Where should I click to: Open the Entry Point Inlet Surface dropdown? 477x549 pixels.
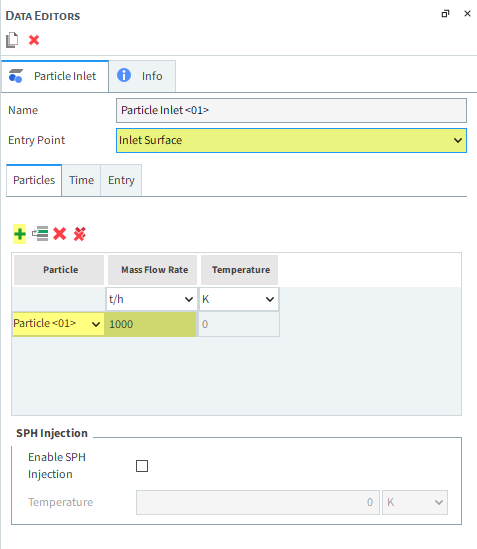click(291, 140)
